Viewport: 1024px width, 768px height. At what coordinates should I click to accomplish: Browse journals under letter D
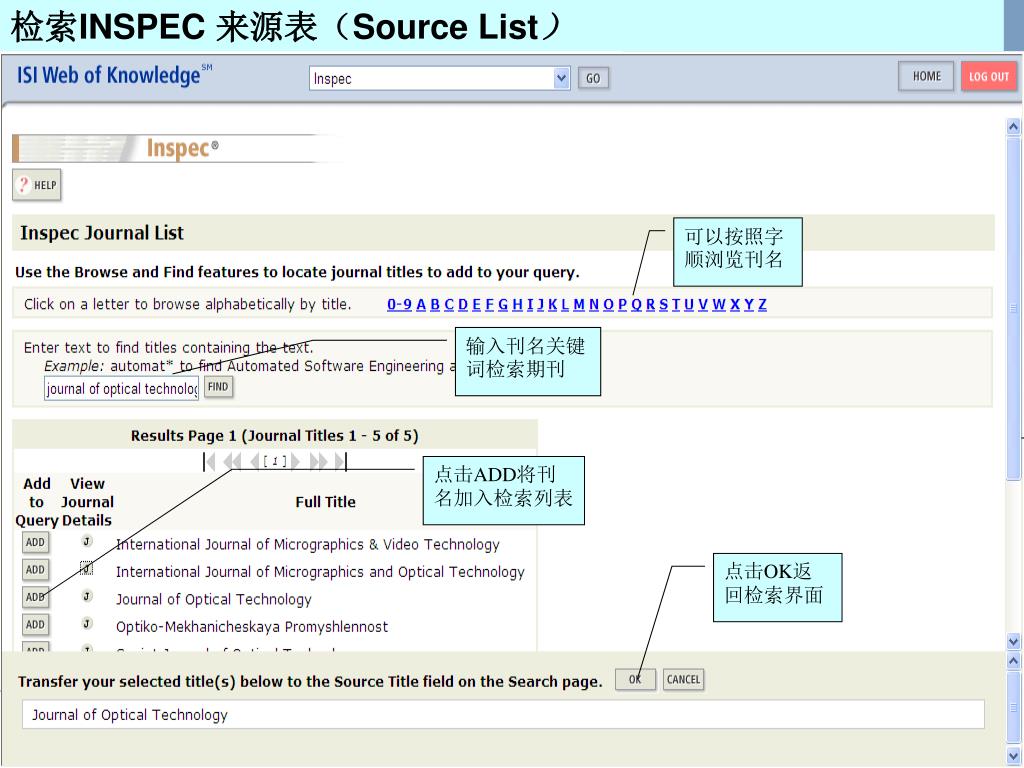463,304
